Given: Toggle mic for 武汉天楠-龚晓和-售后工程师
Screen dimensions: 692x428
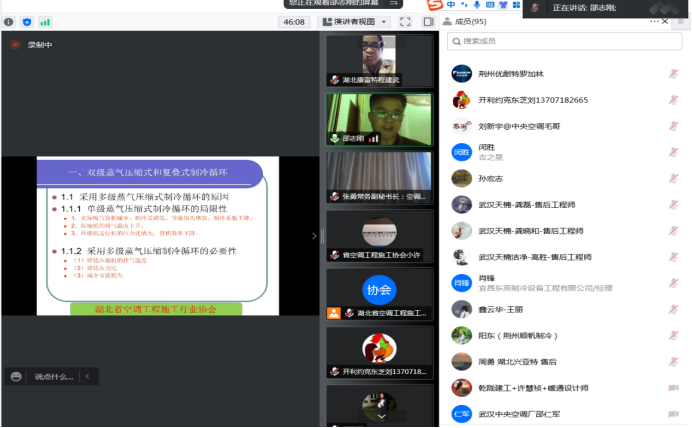Looking at the screenshot, I should (673, 231).
